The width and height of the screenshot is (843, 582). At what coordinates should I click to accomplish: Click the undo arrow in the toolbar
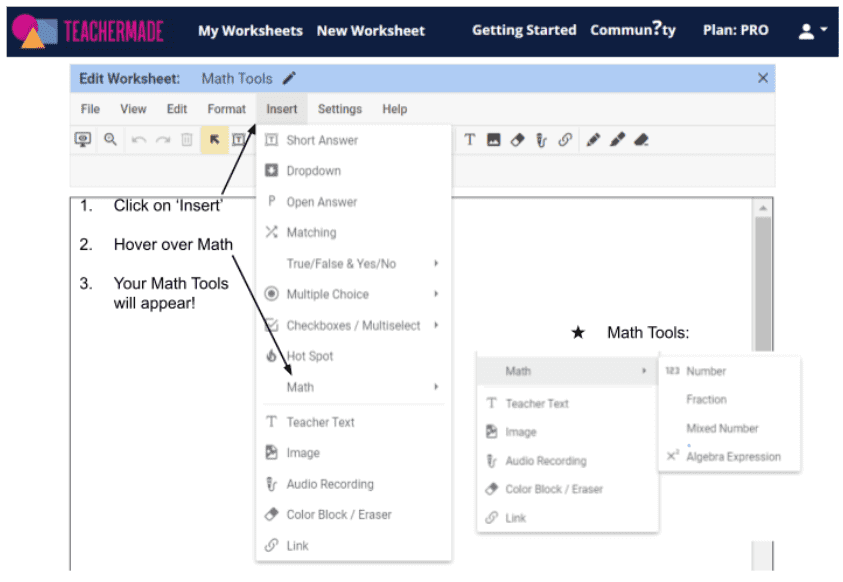coord(139,140)
